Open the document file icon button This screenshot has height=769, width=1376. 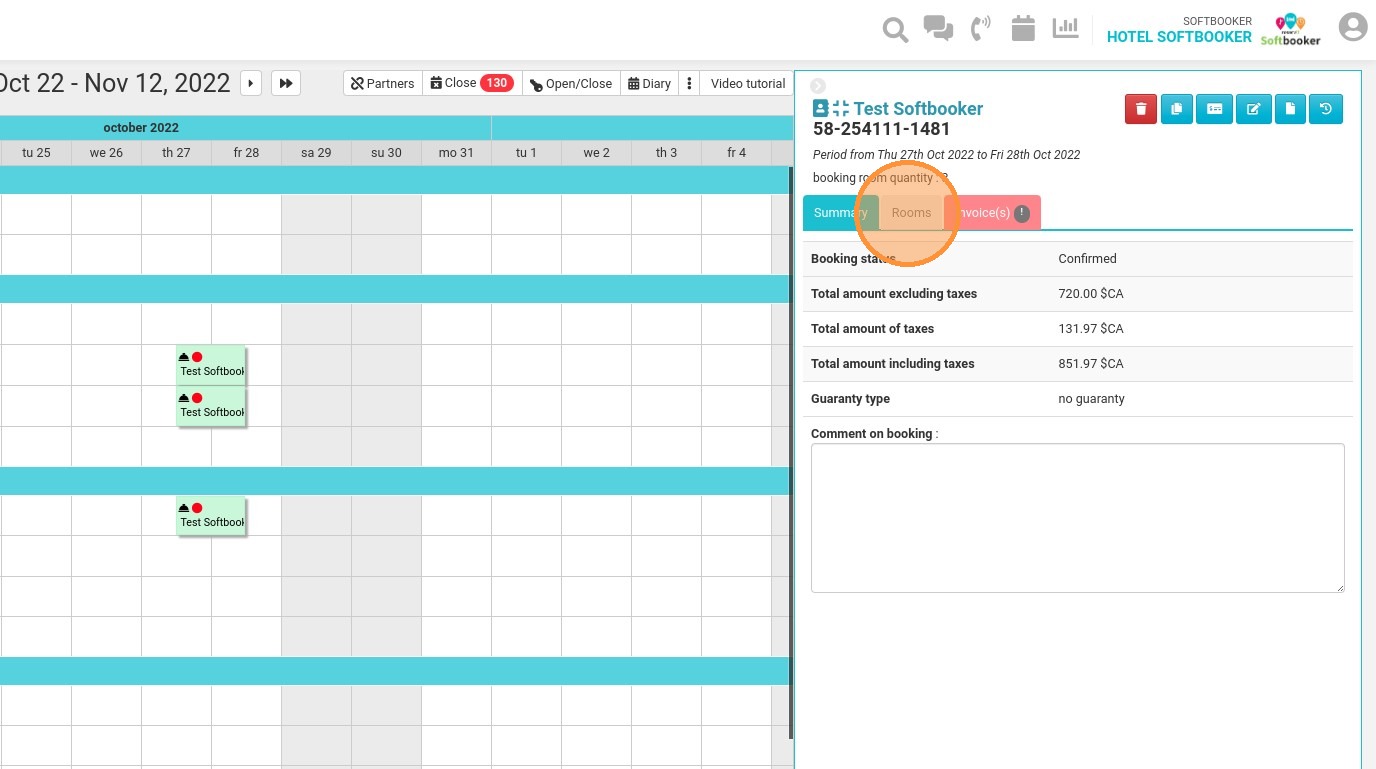point(1290,109)
